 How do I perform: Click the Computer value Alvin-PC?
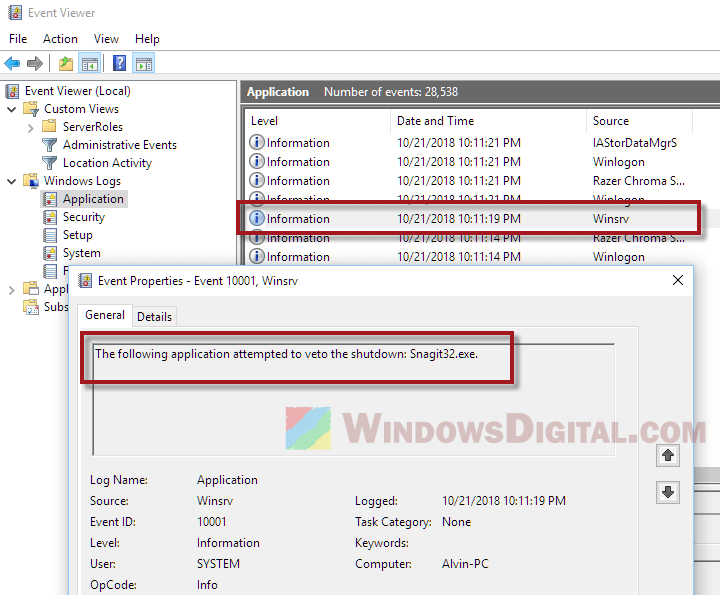click(x=465, y=564)
